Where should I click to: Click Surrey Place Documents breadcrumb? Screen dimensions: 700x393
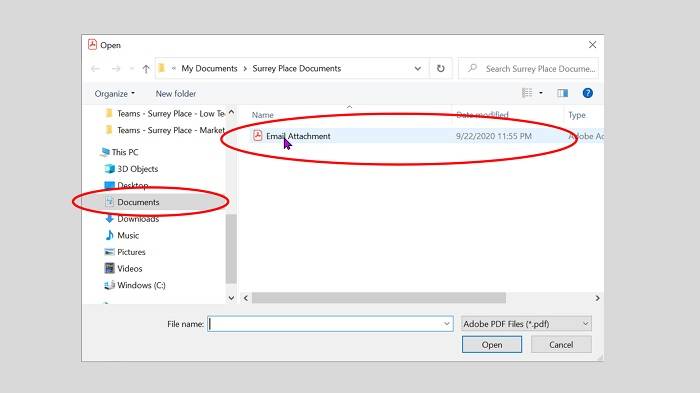pyautogui.click(x=296, y=68)
